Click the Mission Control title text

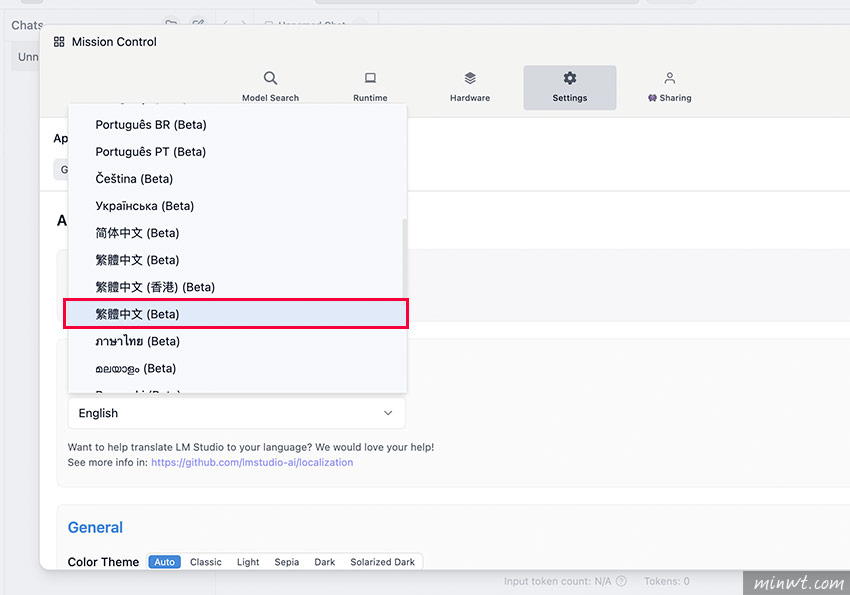(114, 42)
